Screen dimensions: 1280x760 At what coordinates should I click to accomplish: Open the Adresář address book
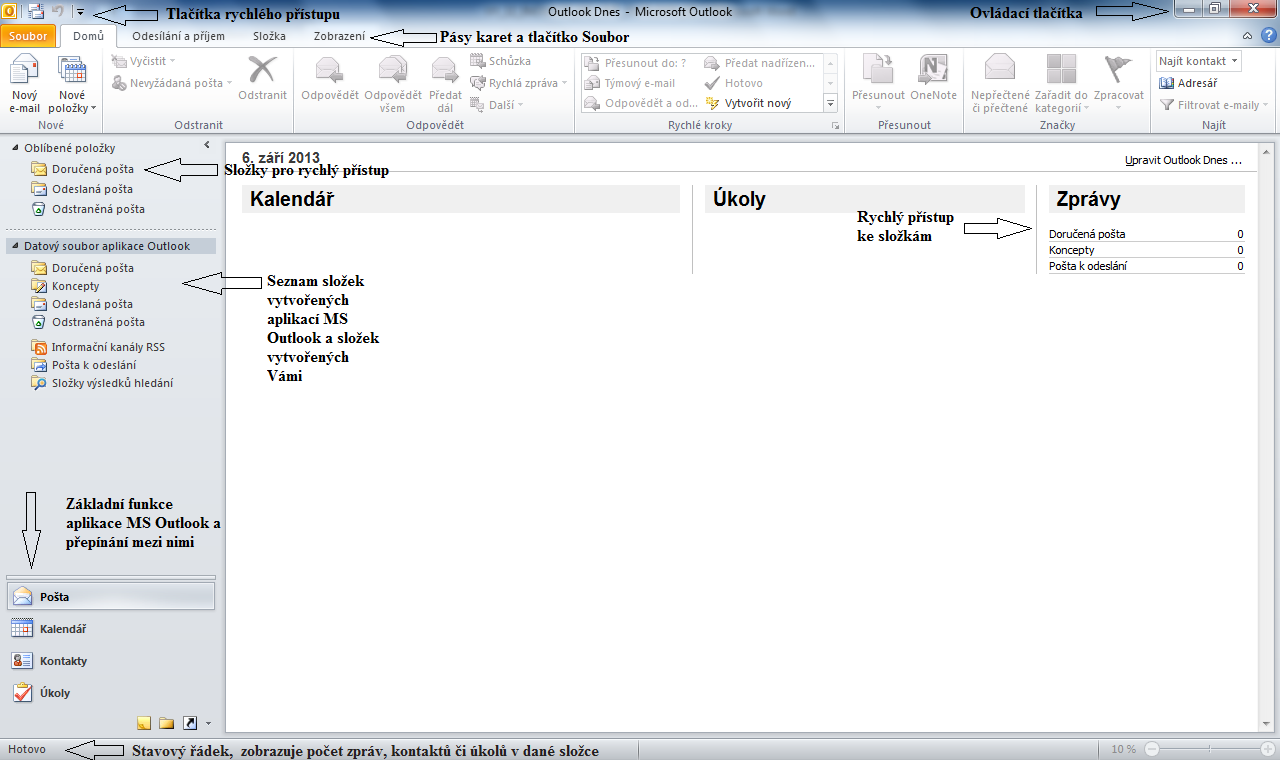tap(1188, 83)
